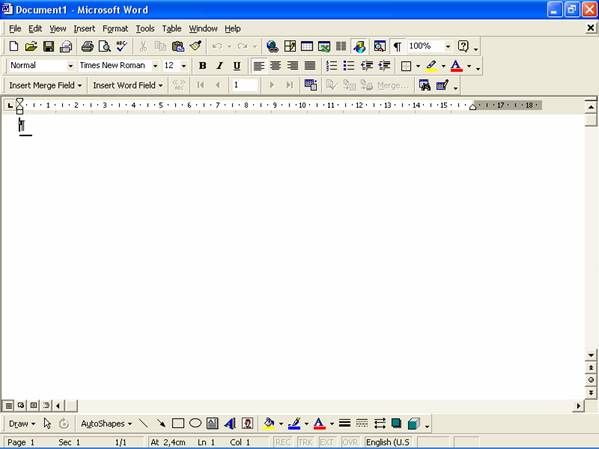This screenshot has width=599, height=449.
Task: Click the Office Assistant help icon
Action: click(x=463, y=47)
